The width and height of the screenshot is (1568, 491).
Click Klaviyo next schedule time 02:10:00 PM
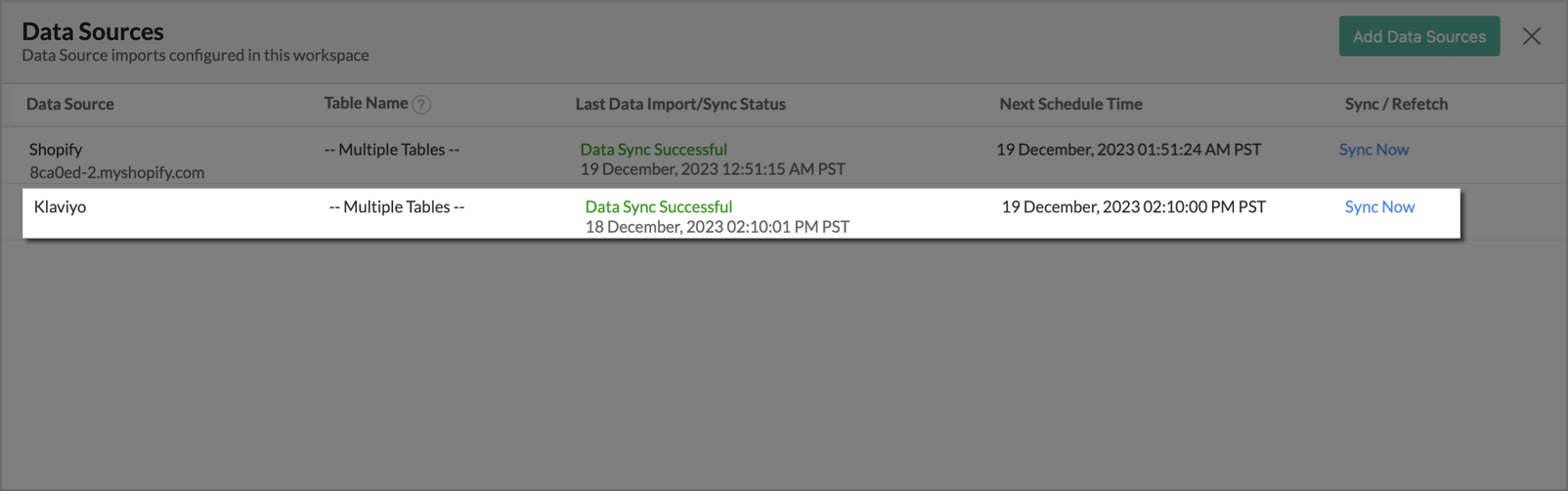[1133, 206]
